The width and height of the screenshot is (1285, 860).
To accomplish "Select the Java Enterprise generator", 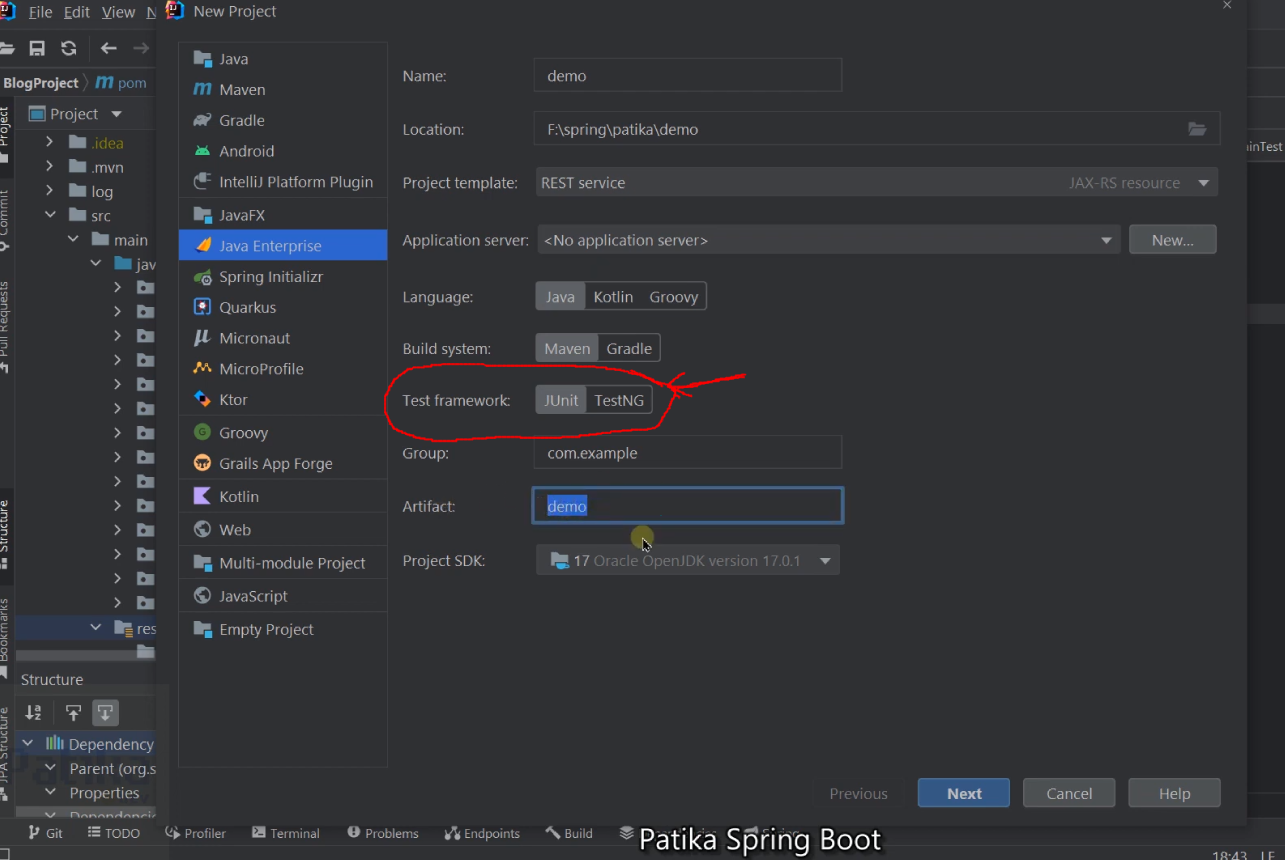I will click(x=282, y=246).
